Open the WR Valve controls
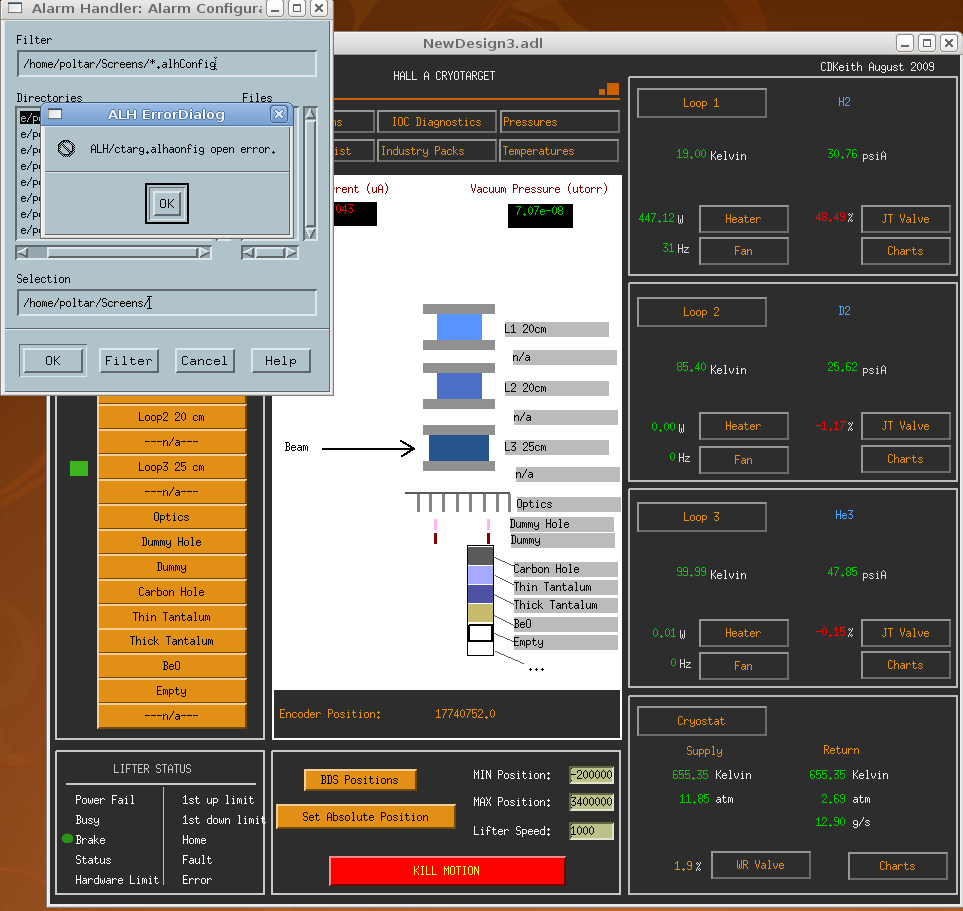 [x=760, y=866]
